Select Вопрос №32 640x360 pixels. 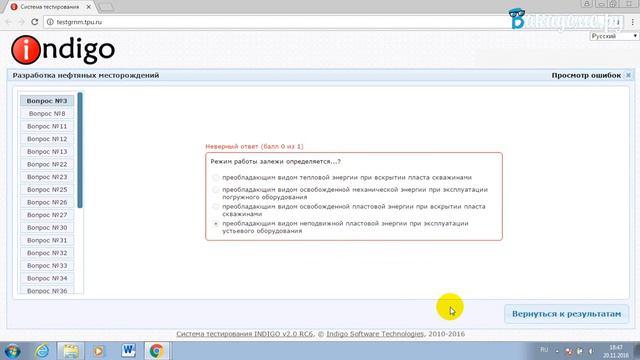coord(47,253)
